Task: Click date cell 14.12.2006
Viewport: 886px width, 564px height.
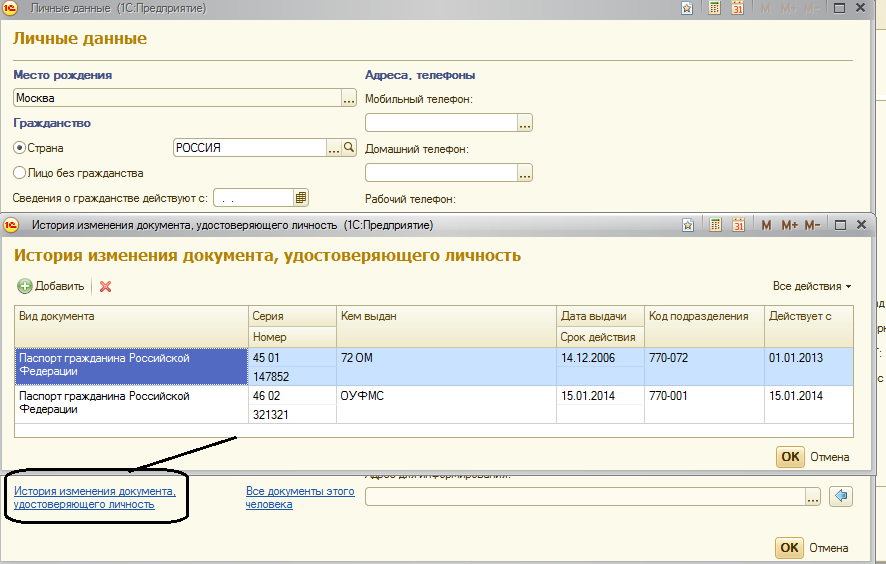Action: pyautogui.click(x=600, y=358)
